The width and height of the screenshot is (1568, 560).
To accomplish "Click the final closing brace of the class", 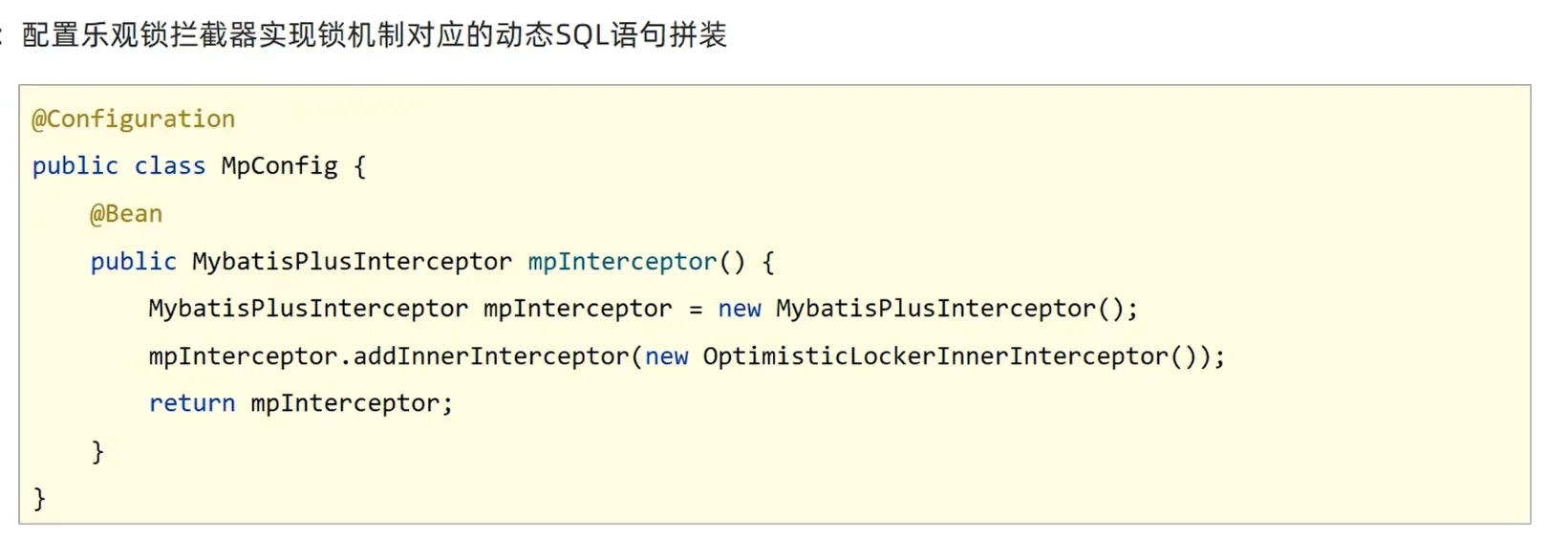I will click(x=39, y=498).
